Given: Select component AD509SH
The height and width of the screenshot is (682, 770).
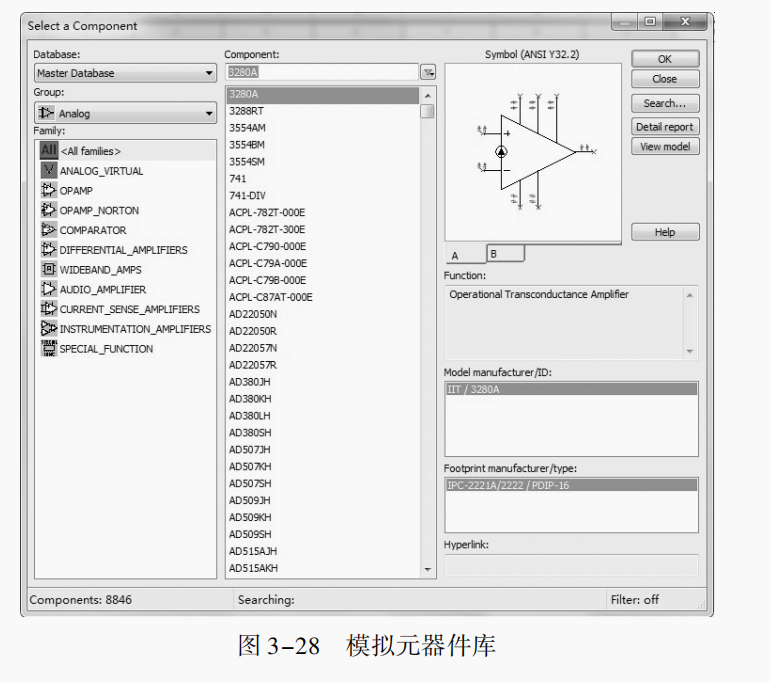Looking at the screenshot, I should pyautogui.click(x=323, y=534).
